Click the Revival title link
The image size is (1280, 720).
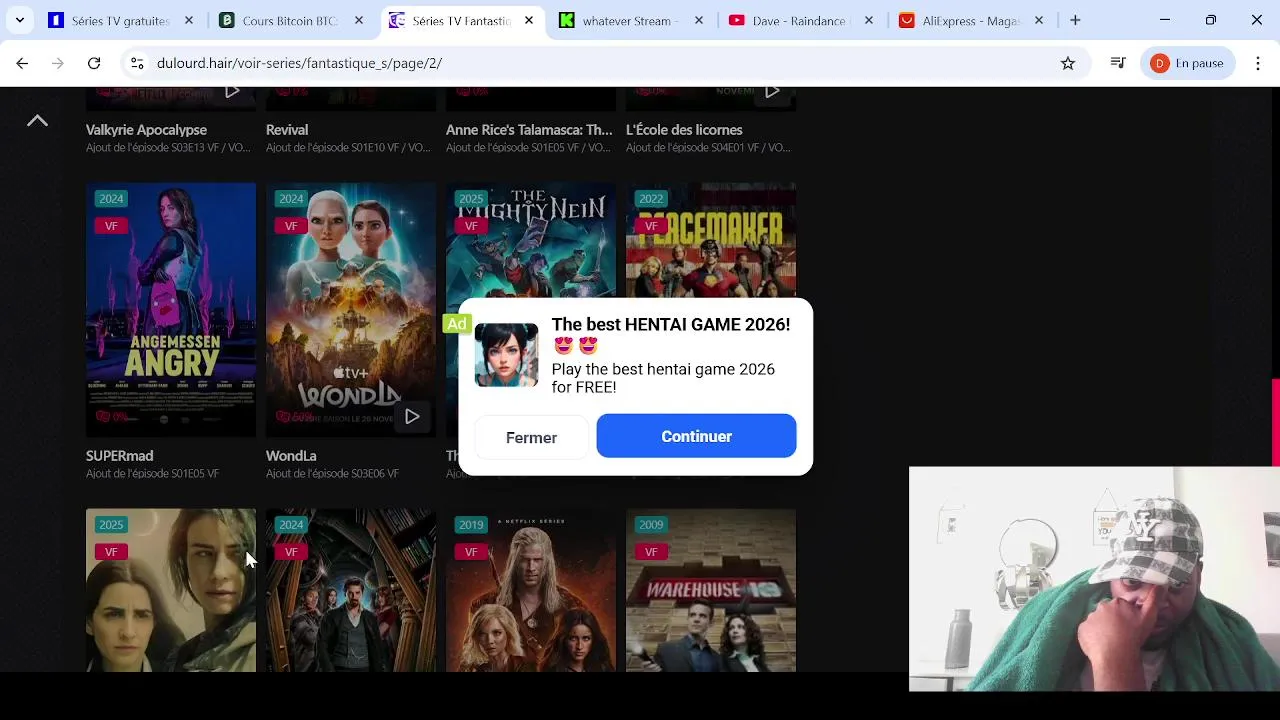point(287,130)
